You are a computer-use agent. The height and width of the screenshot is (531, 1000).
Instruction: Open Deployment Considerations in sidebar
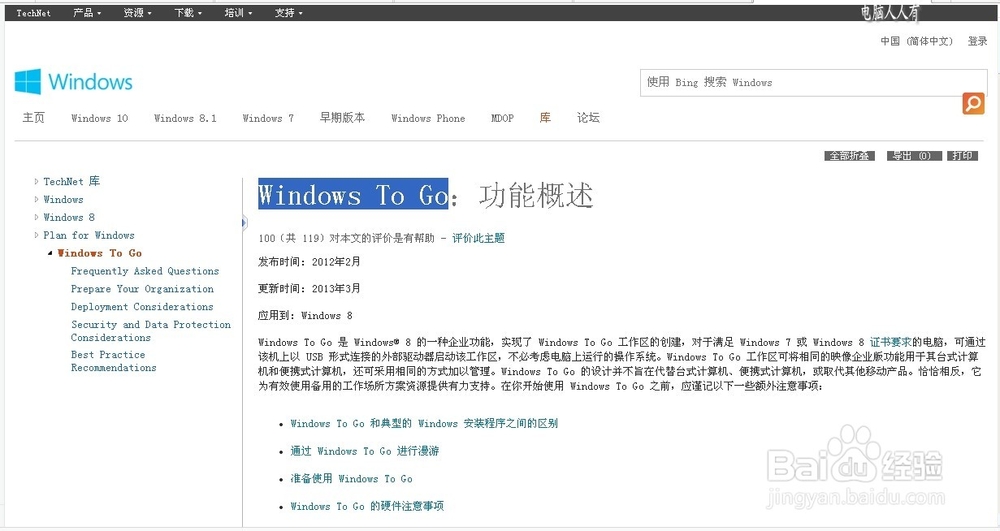(142, 307)
